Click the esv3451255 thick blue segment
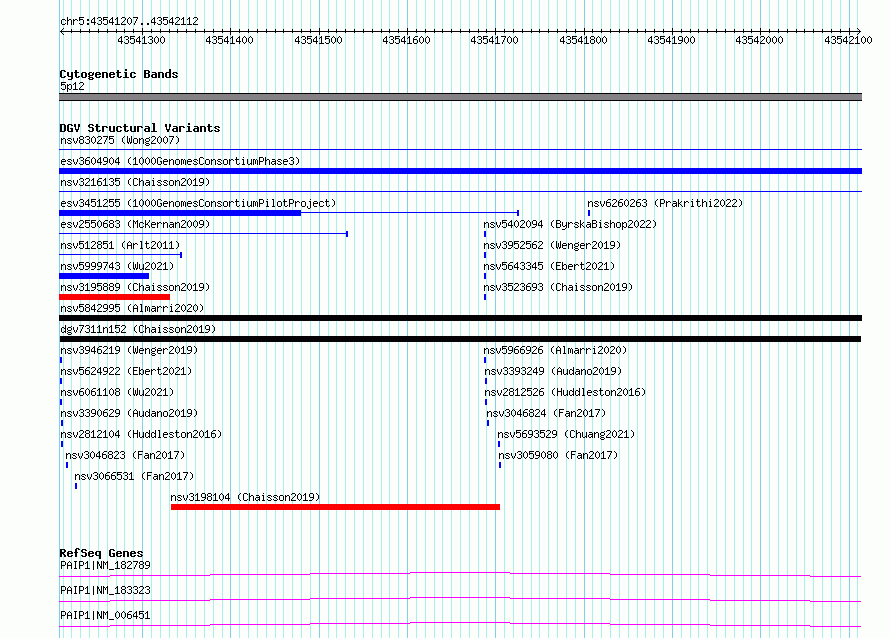This screenshot has height=638, width=890. click(180, 213)
